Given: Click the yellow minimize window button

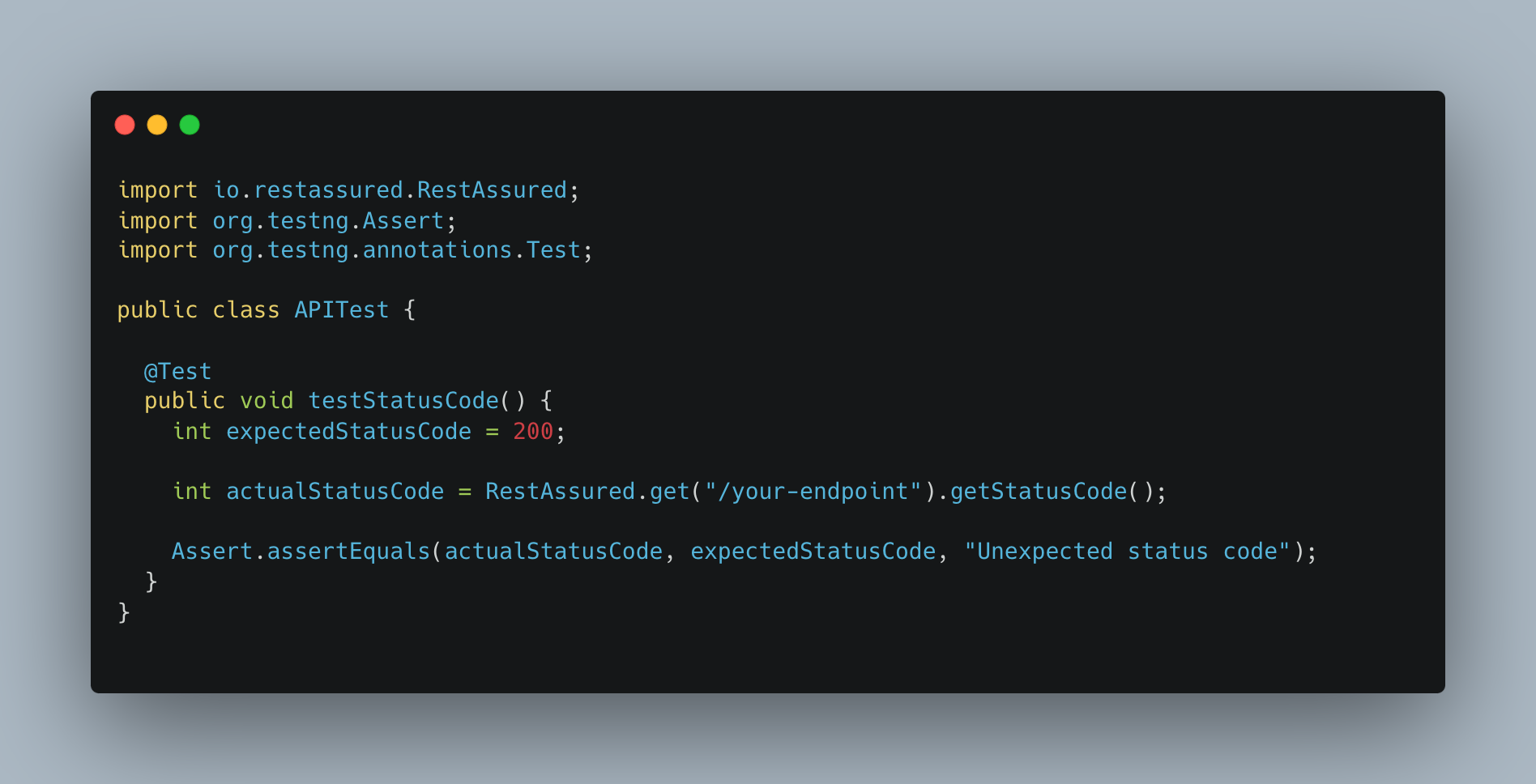Looking at the screenshot, I should (157, 125).
